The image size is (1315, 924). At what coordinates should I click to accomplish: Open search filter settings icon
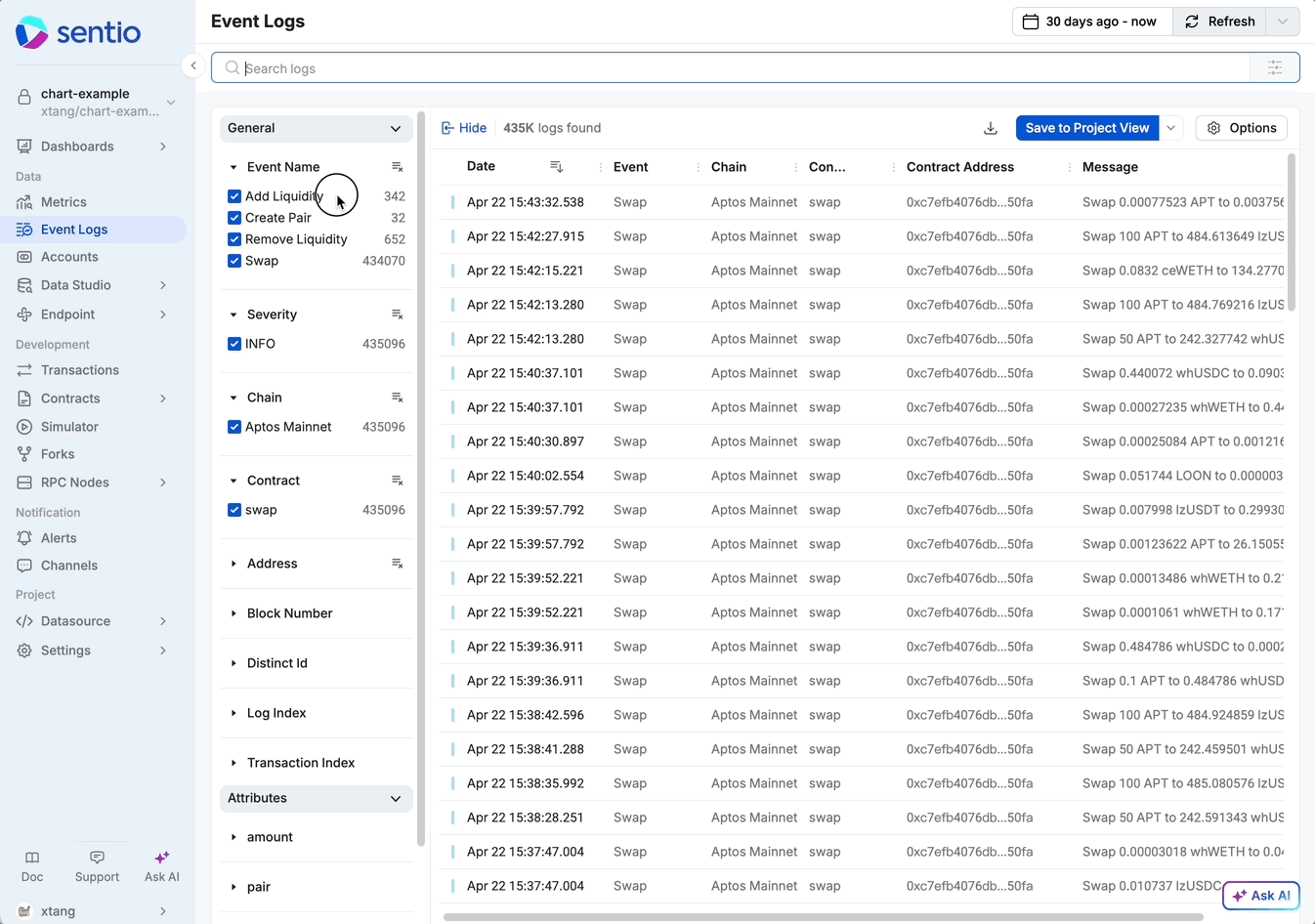coord(1274,67)
